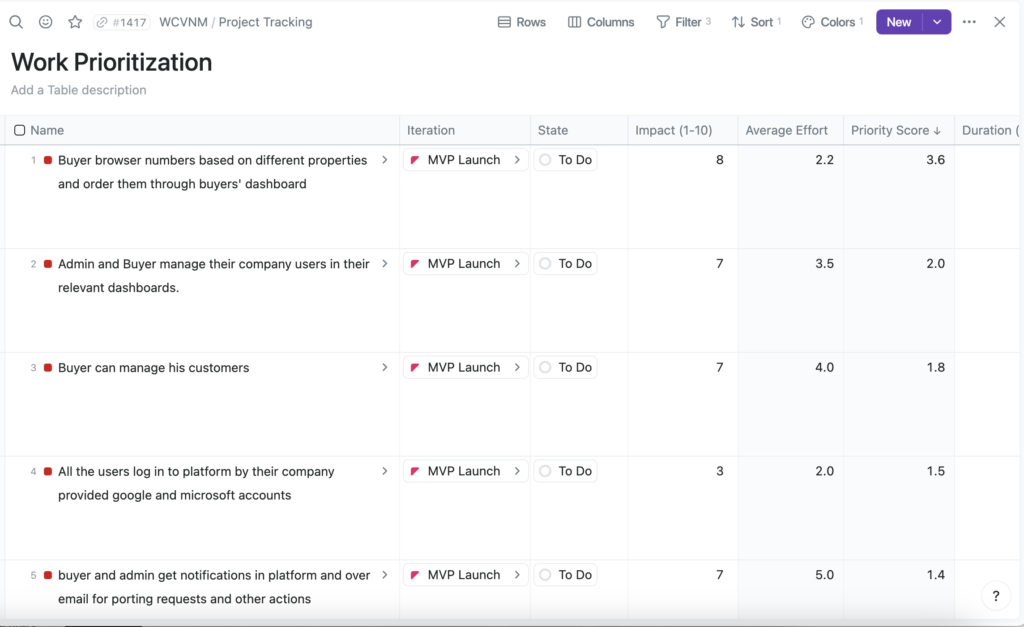Tick the select-all checkbox next to Name
This screenshot has height=627, width=1024.
tap(20, 131)
